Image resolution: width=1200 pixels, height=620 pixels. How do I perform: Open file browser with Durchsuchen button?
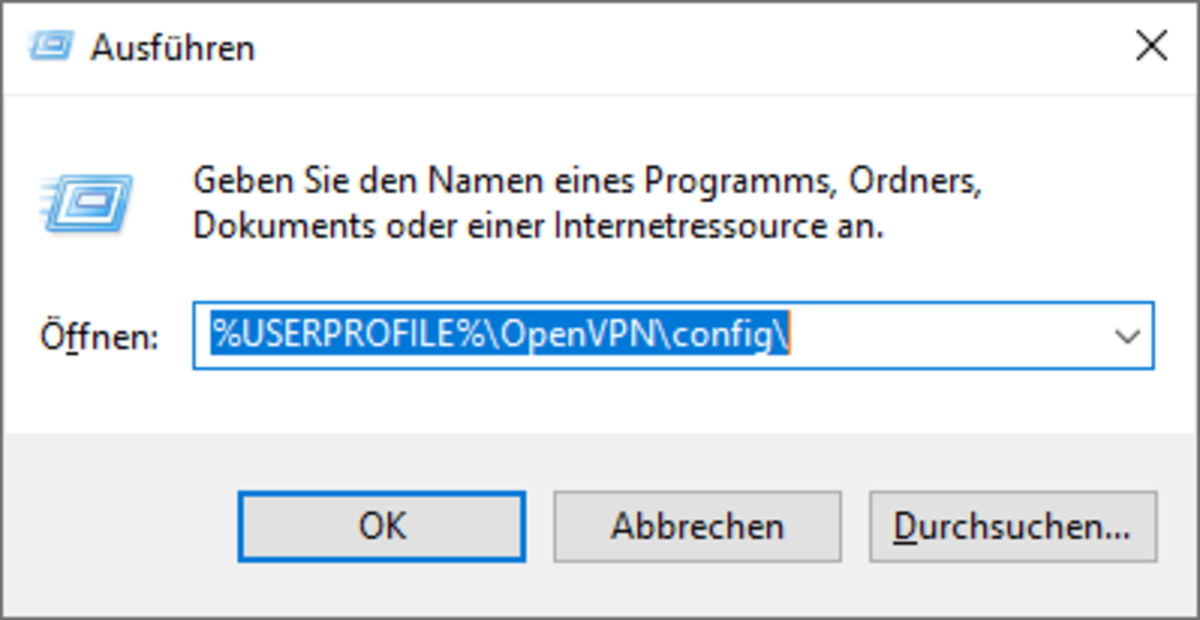click(1012, 526)
